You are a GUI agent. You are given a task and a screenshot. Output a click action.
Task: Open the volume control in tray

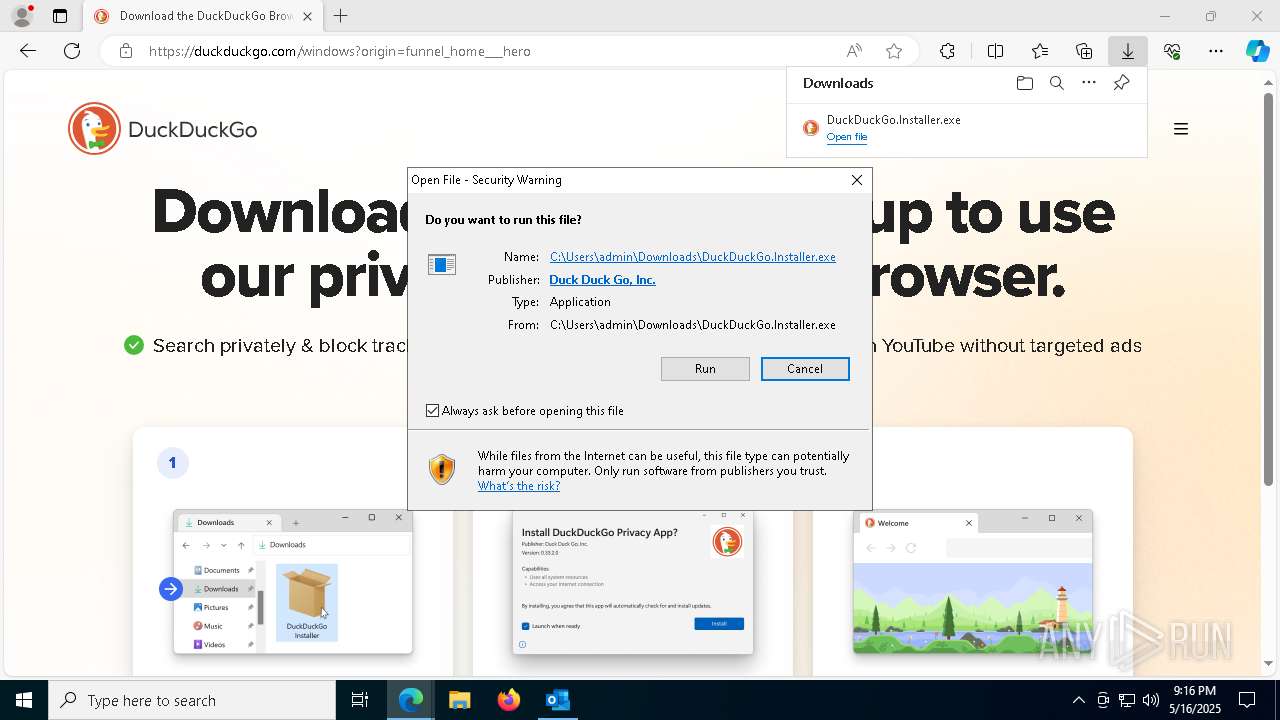(1151, 700)
